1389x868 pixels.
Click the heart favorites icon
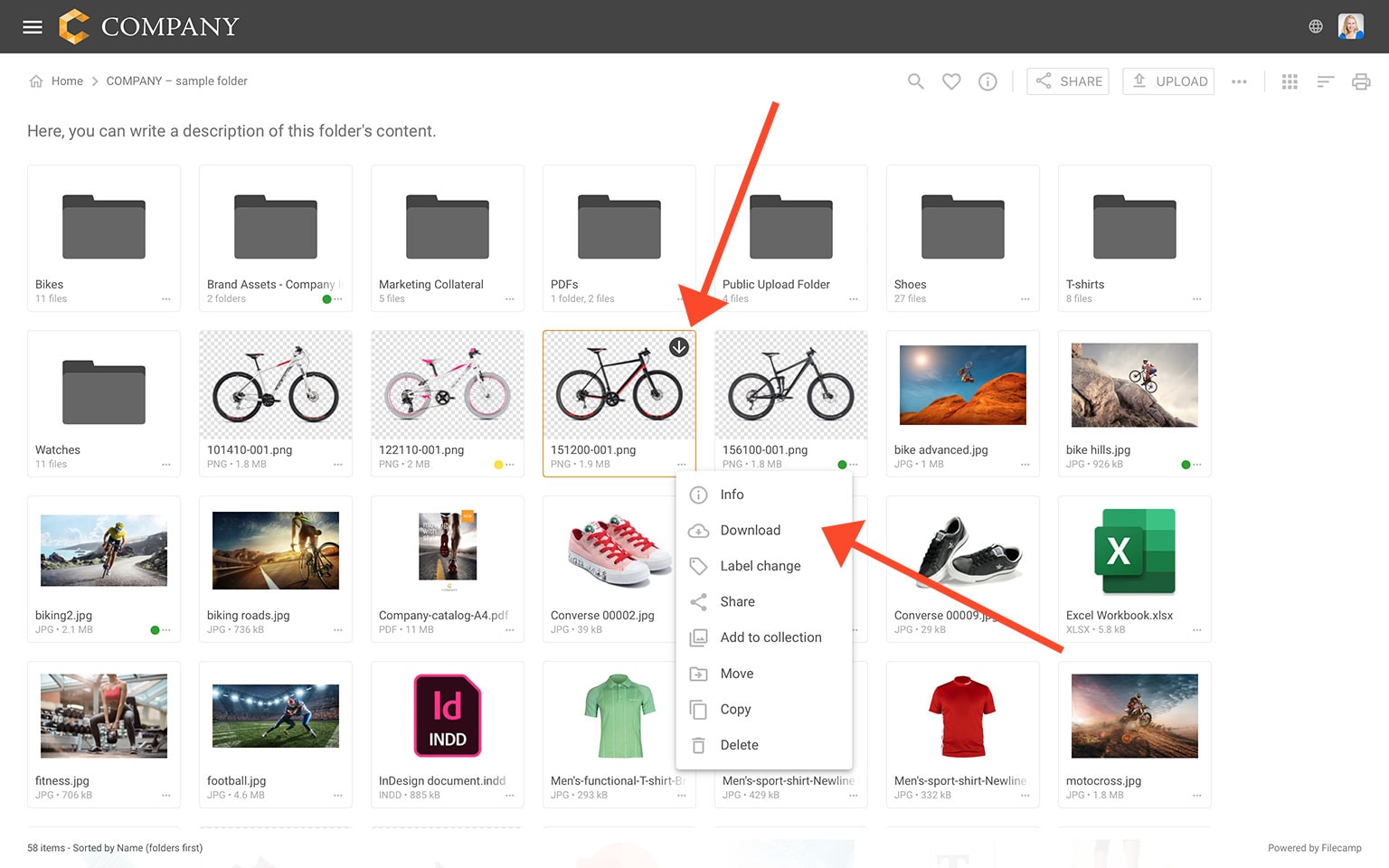point(951,81)
